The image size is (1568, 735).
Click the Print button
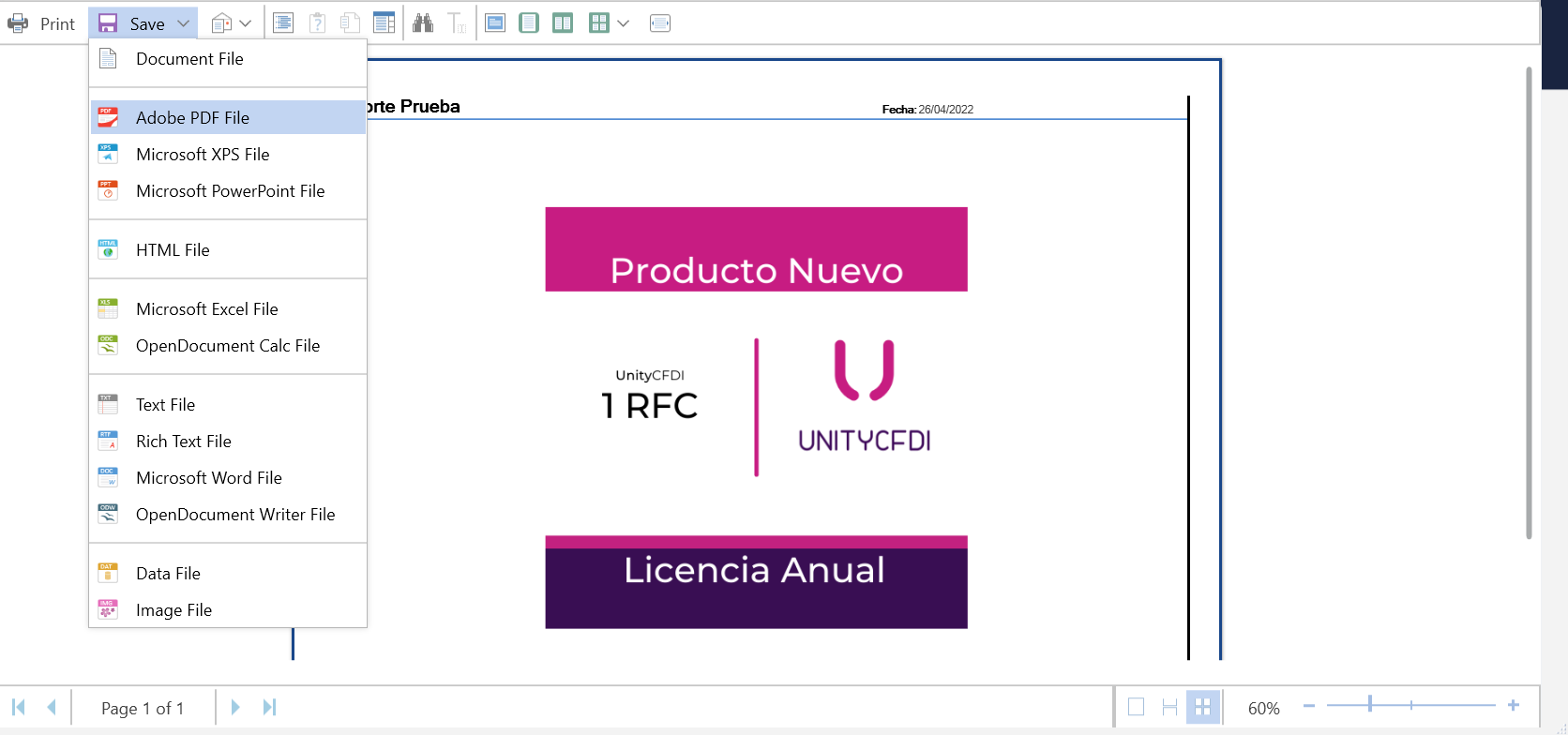[41, 23]
